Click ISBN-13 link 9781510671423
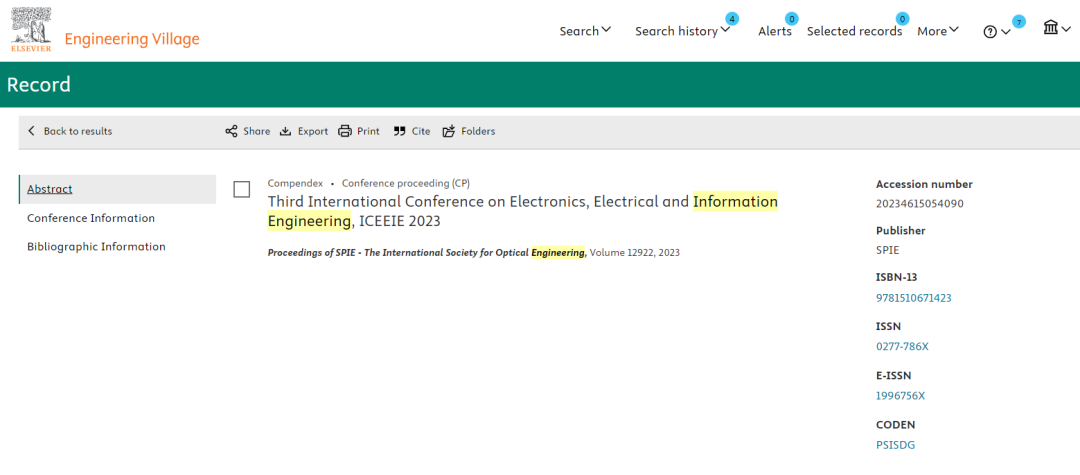The width and height of the screenshot is (1080, 475). coord(913,298)
